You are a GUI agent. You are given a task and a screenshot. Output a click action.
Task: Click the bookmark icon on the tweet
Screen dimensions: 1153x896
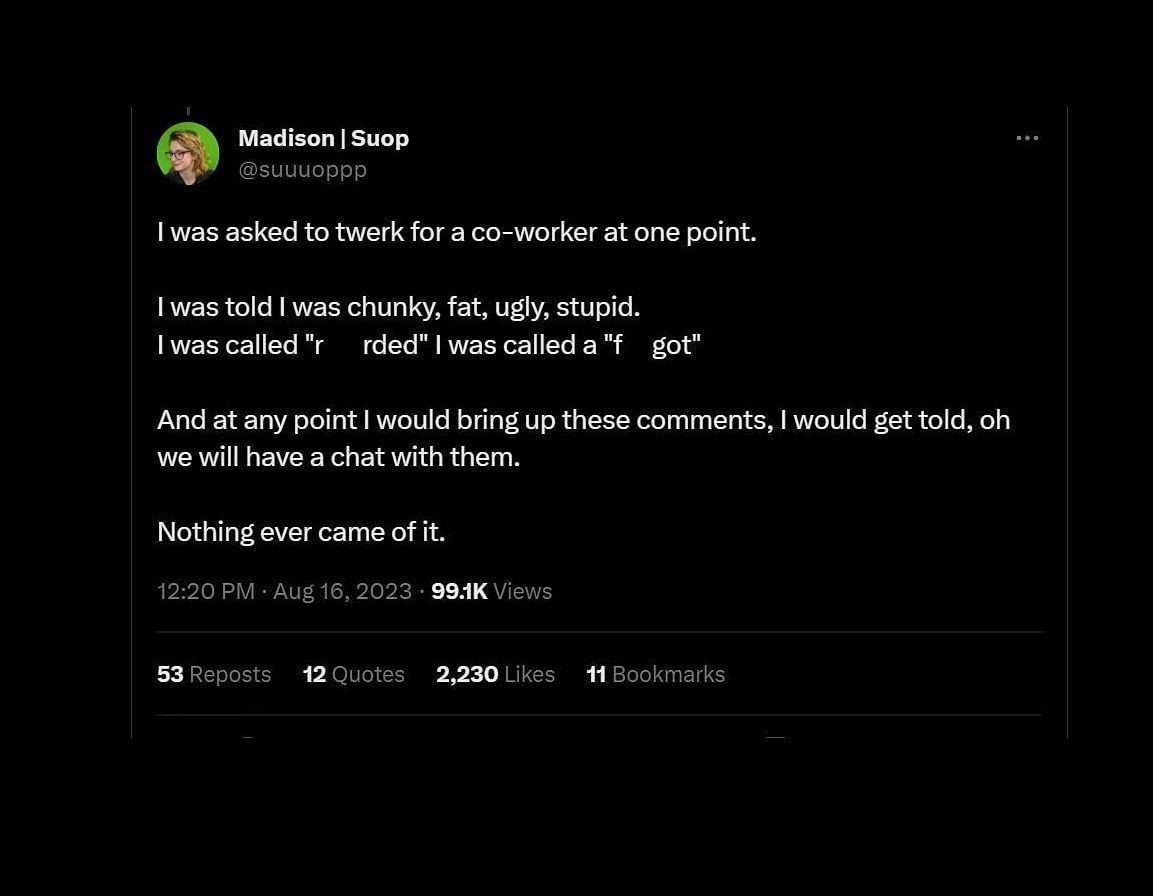775,741
